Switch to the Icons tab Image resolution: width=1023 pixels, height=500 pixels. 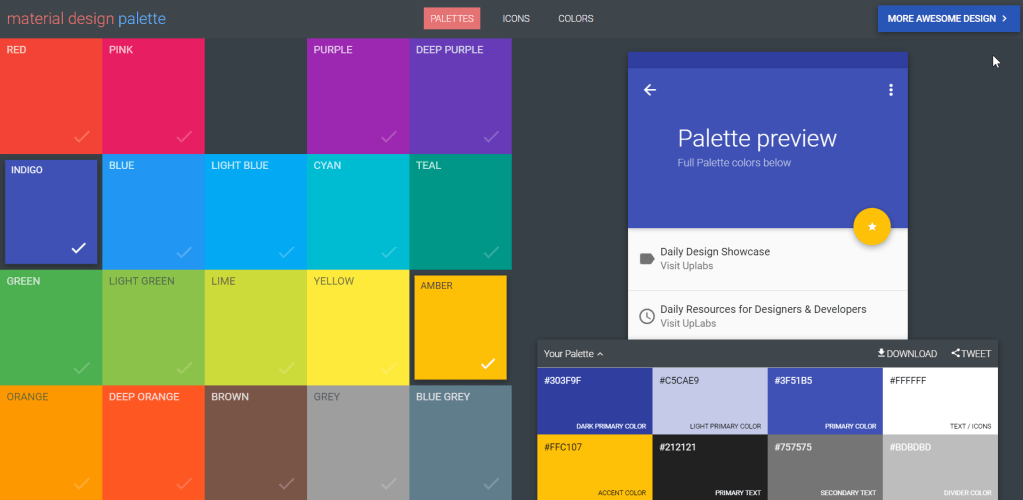pos(516,18)
